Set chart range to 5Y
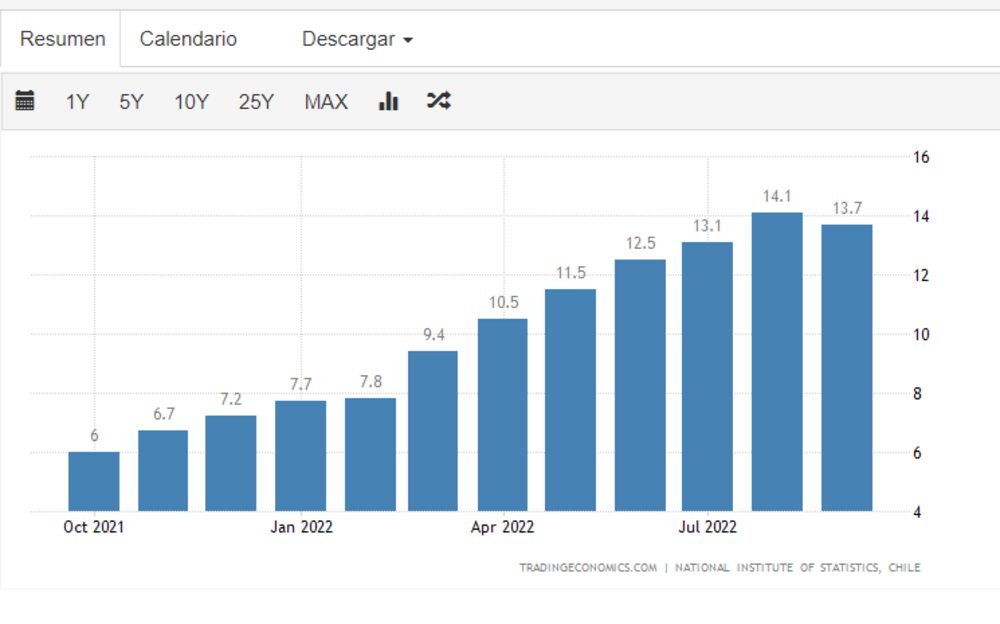The image size is (1000, 624). [131, 101]
